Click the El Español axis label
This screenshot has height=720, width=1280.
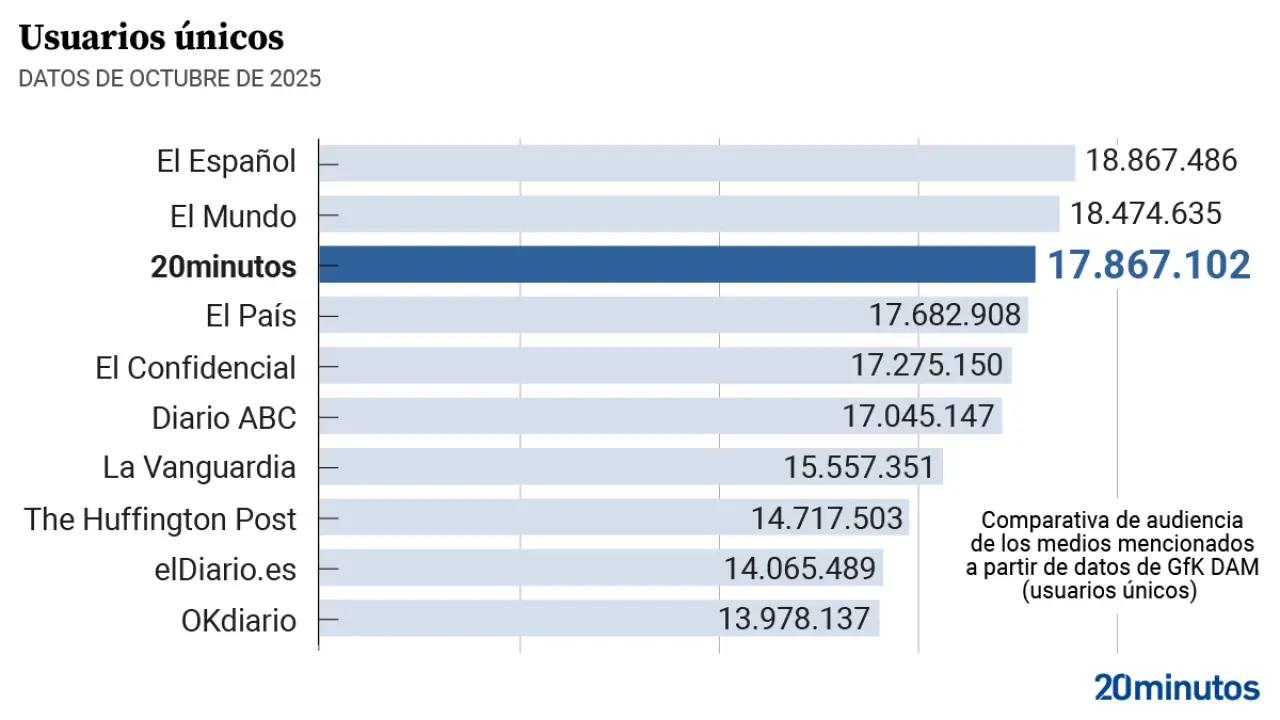click(226, 162)
